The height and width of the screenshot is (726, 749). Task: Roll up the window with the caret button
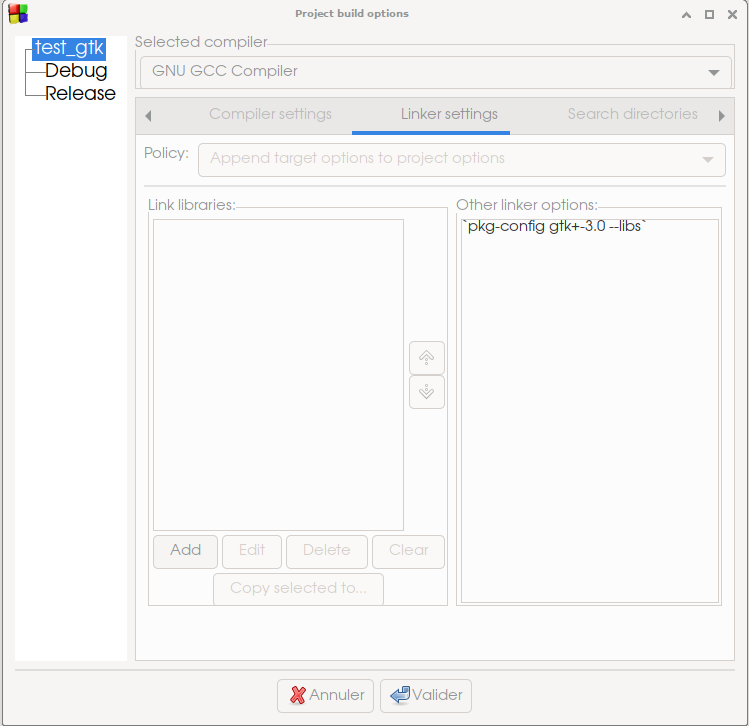pos(686,15)
